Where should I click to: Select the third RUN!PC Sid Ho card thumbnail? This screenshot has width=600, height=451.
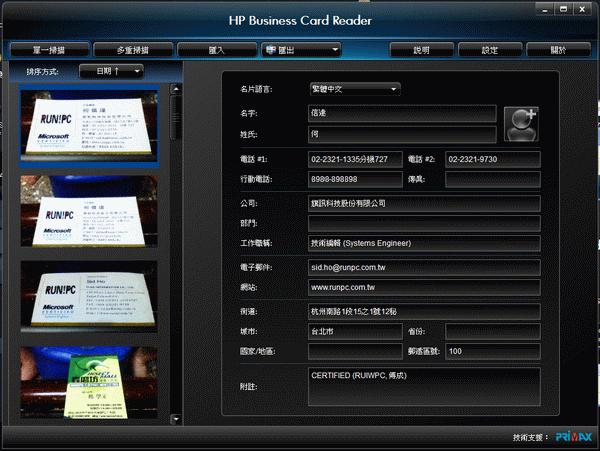[x=89, y=296]
